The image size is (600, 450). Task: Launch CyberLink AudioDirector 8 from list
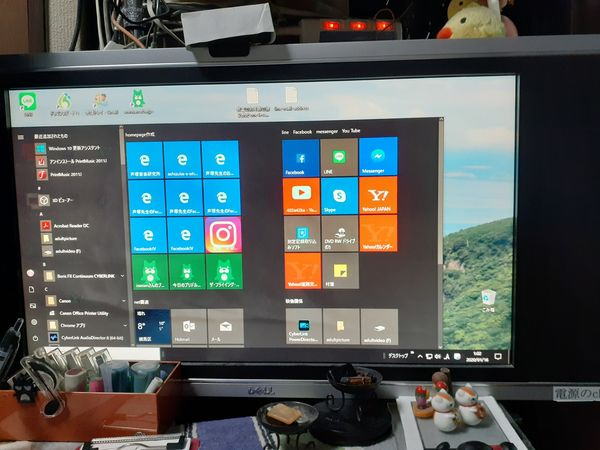point(86,338)
